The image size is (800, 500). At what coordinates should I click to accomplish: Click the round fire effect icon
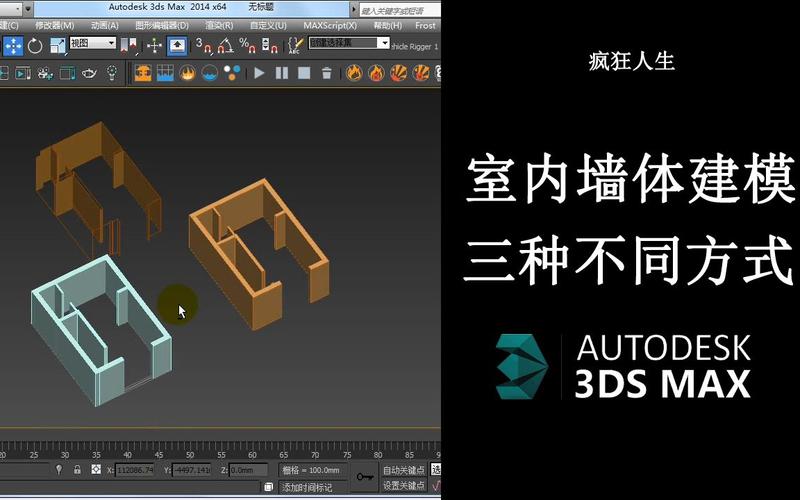pos(187,73)
